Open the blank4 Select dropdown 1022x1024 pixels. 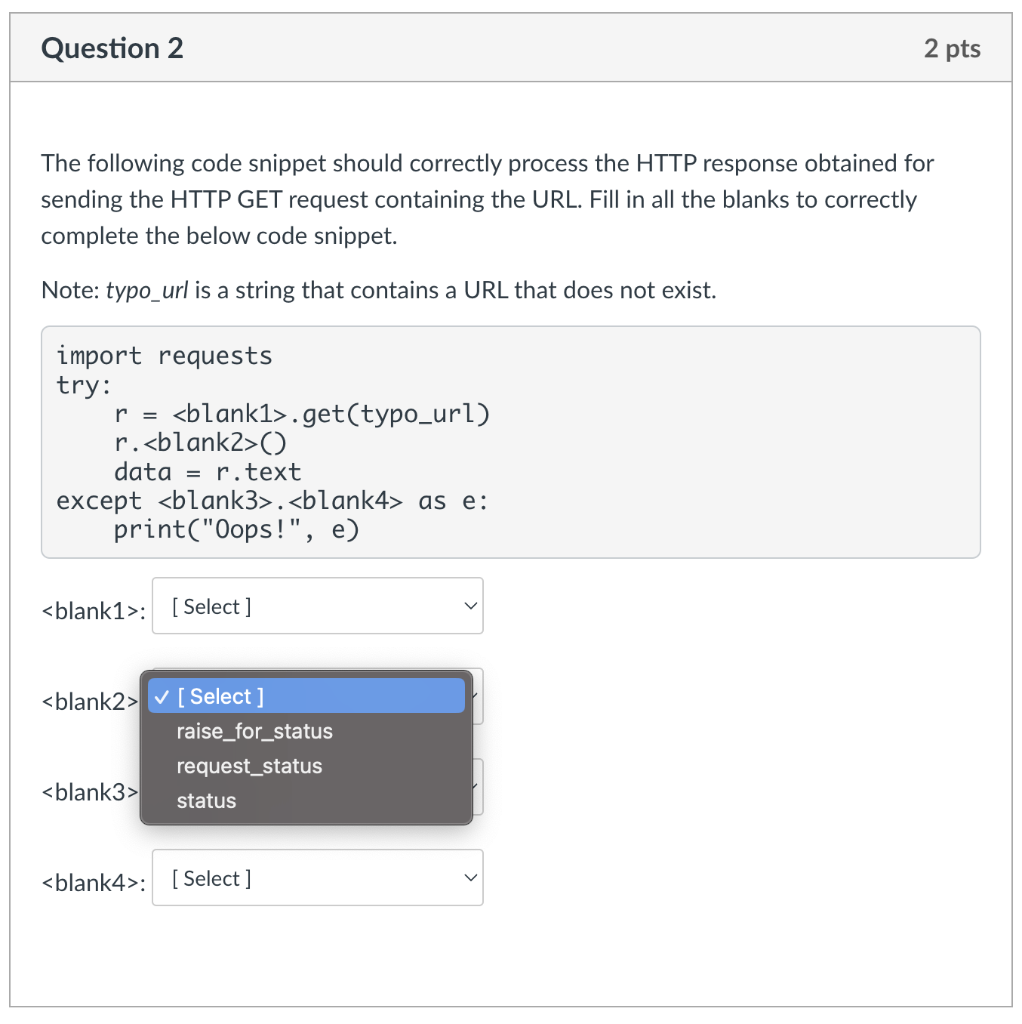click(x=317, y=877)
